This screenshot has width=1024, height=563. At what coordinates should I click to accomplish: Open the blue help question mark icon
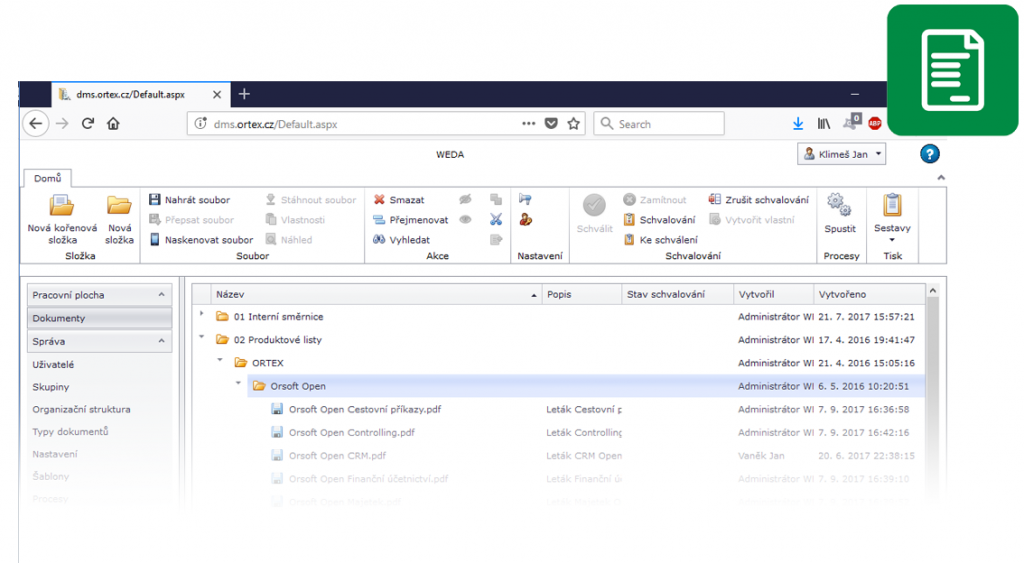(x=930, y=154)
